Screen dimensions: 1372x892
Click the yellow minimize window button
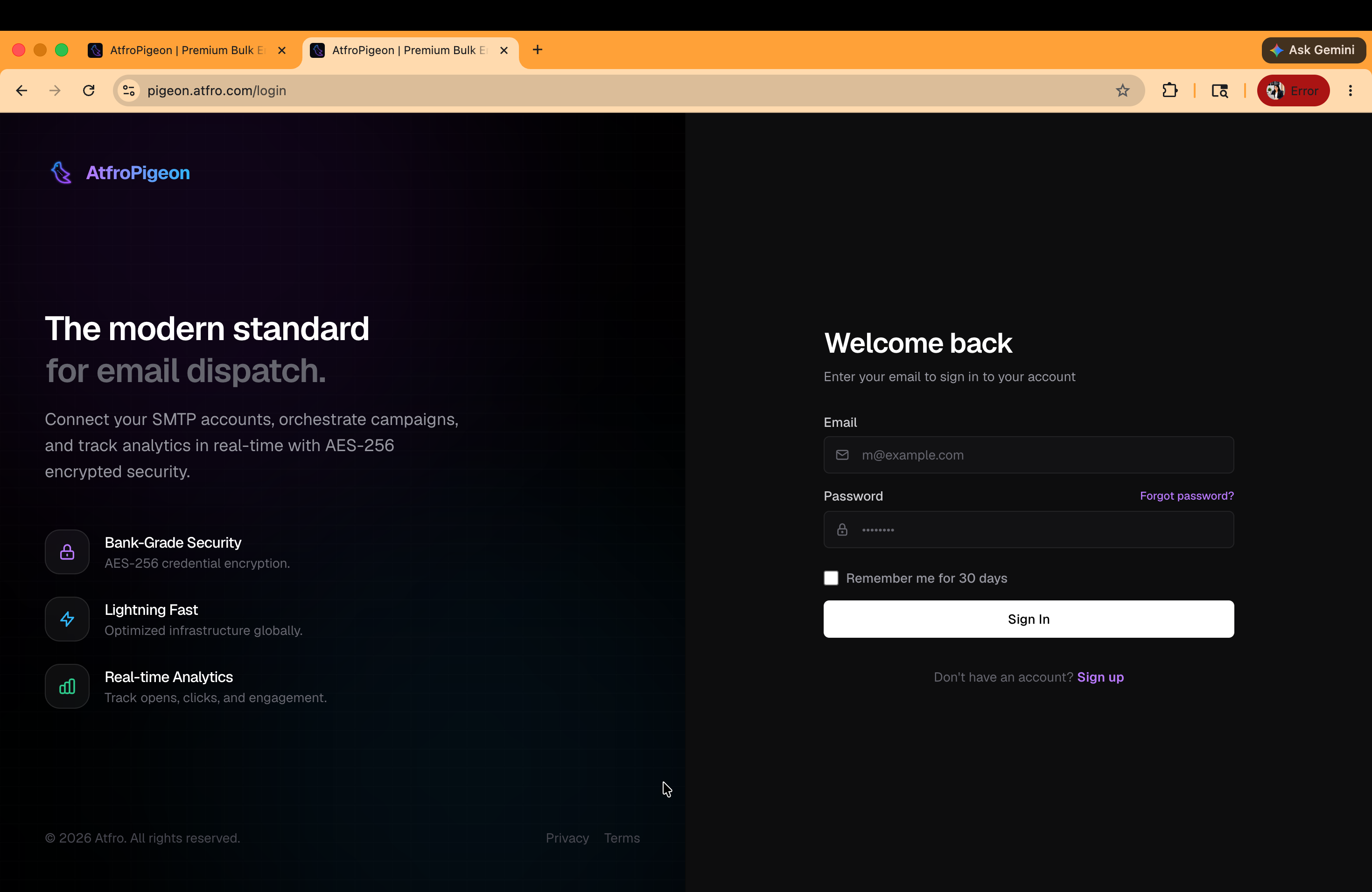[40, 50]
